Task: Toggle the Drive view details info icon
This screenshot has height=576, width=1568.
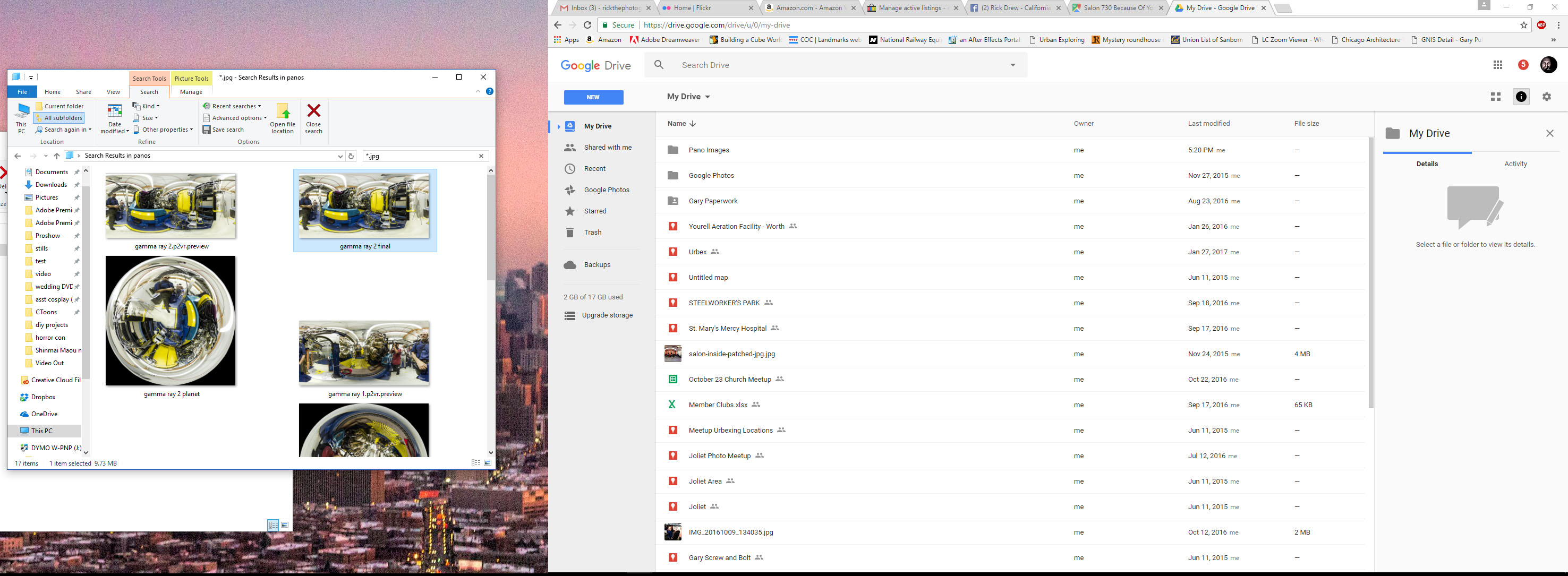Action: [x=1521, y=97]
